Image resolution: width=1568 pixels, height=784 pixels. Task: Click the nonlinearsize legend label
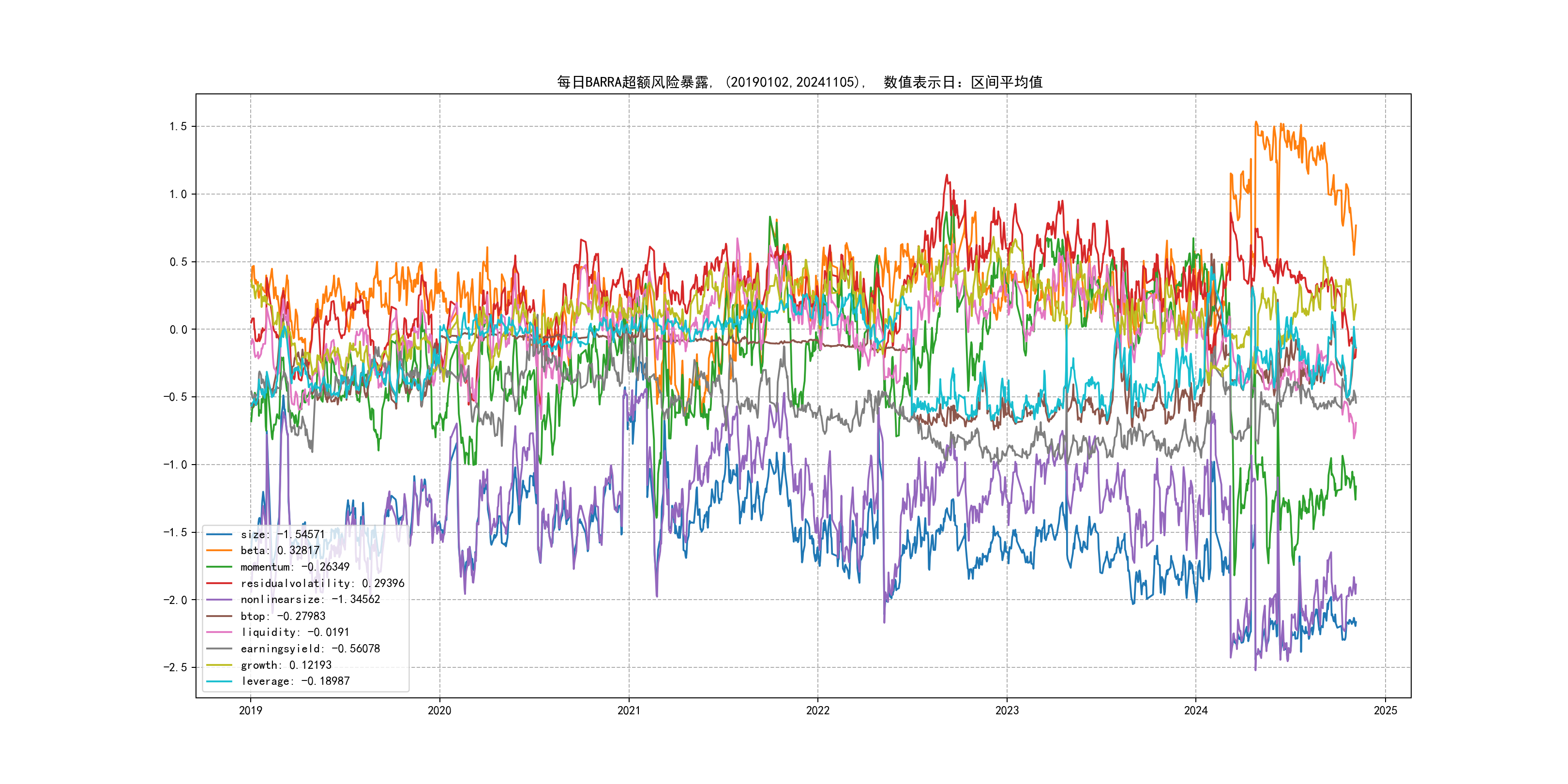pos(310,600)
